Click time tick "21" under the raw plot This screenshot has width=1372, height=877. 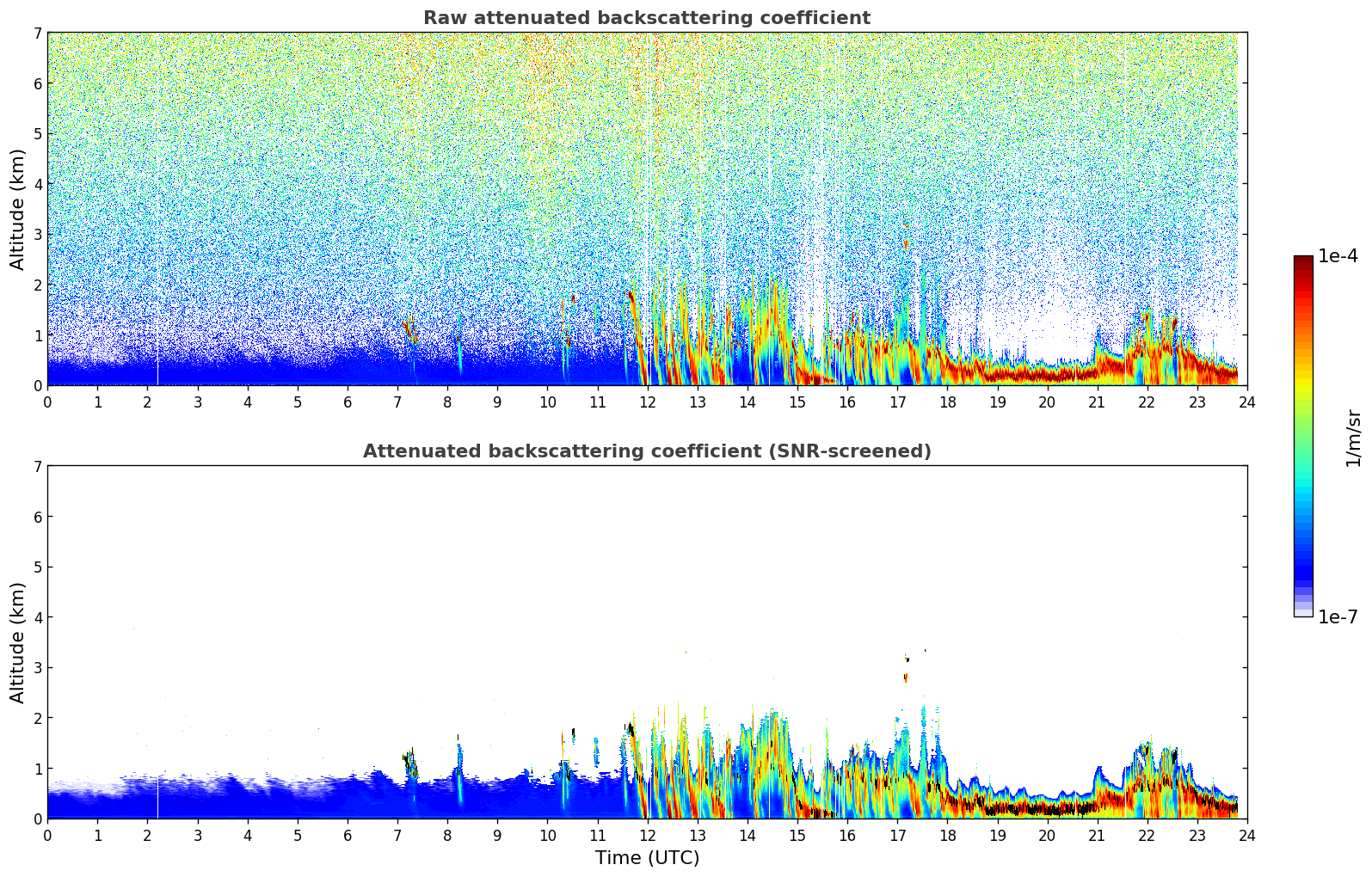pyautogui.click(x=1097, y=402)
